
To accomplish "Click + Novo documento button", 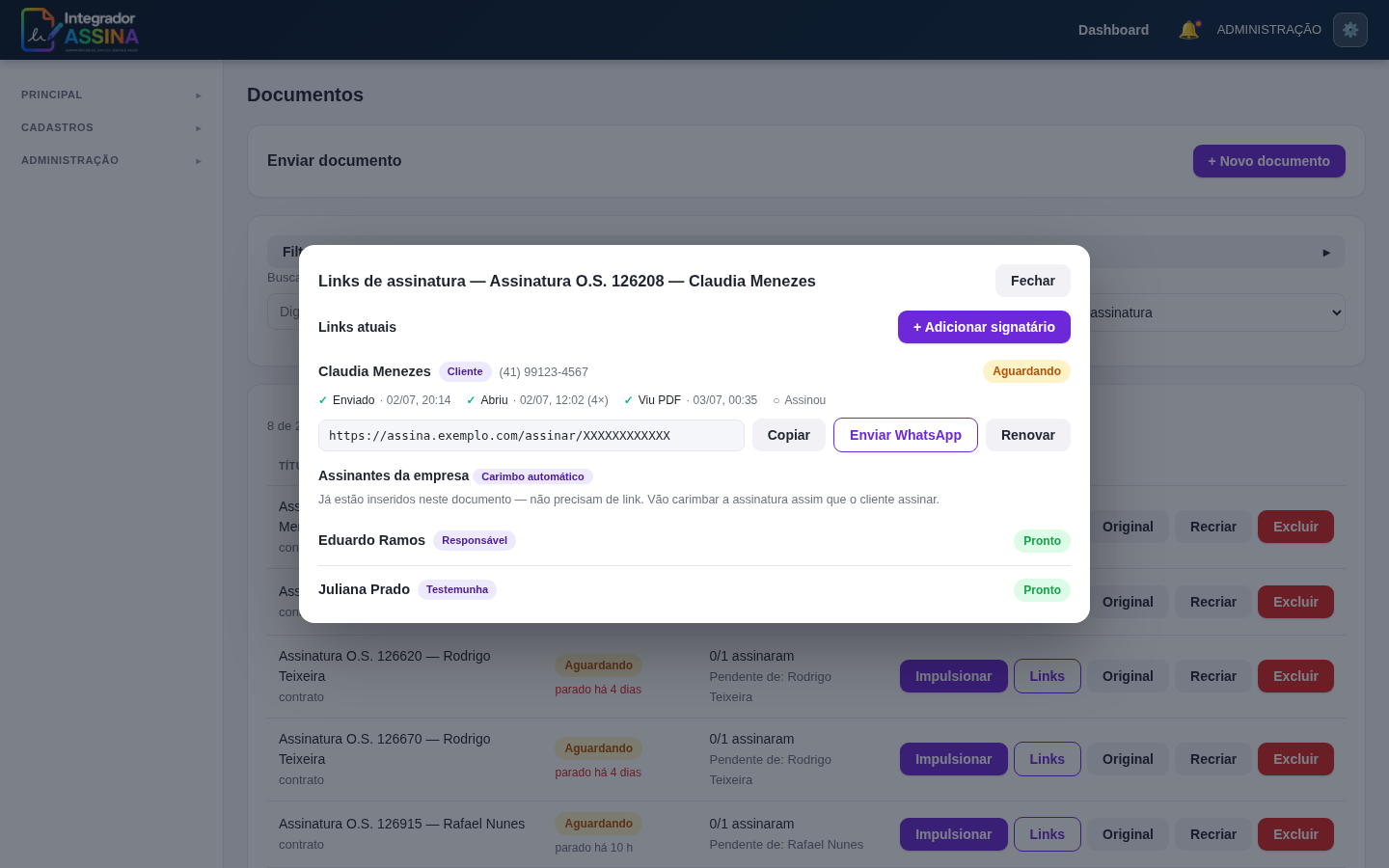I will 1268,161.
